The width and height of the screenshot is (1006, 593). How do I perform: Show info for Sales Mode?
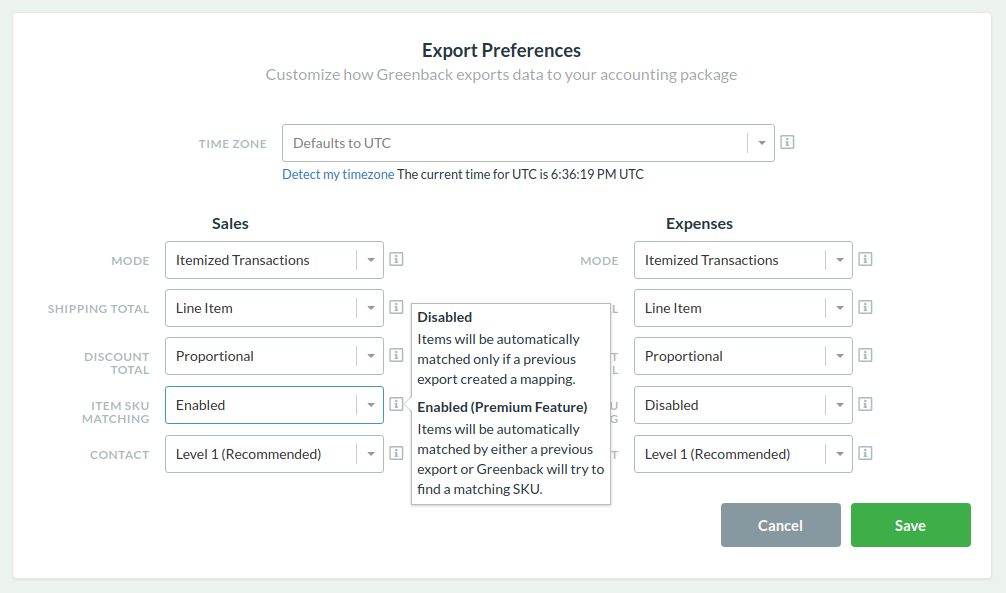click(396, 259)
